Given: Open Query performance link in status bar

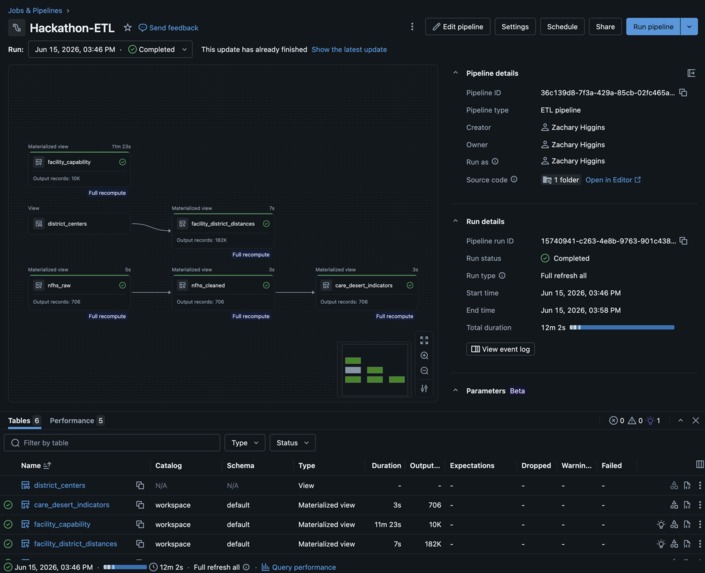Looking at the screenshot, I should click(x=299, y=567).
